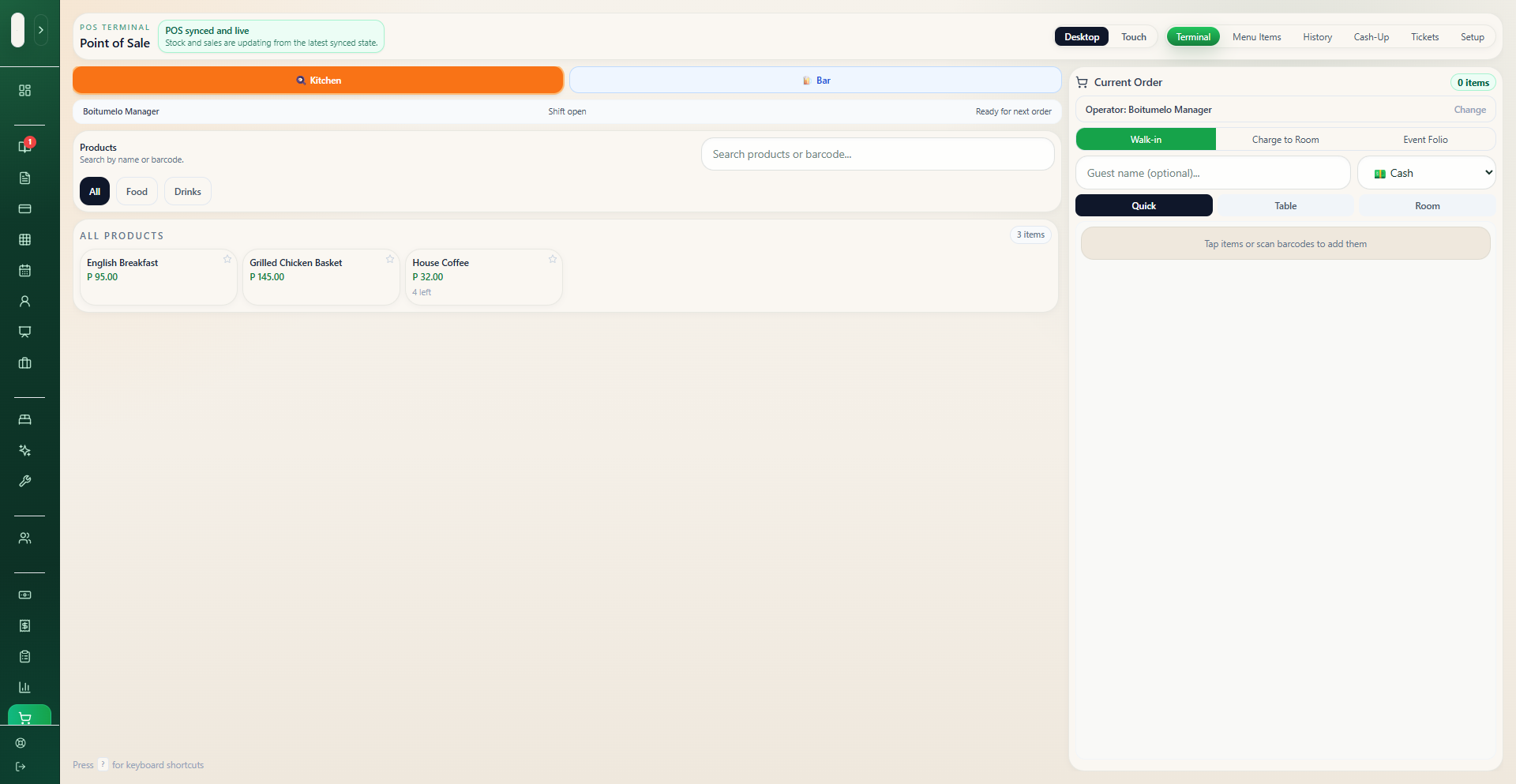Open the Tickets tab
Screen dimensions: 1516x784
click(1425, 37)
